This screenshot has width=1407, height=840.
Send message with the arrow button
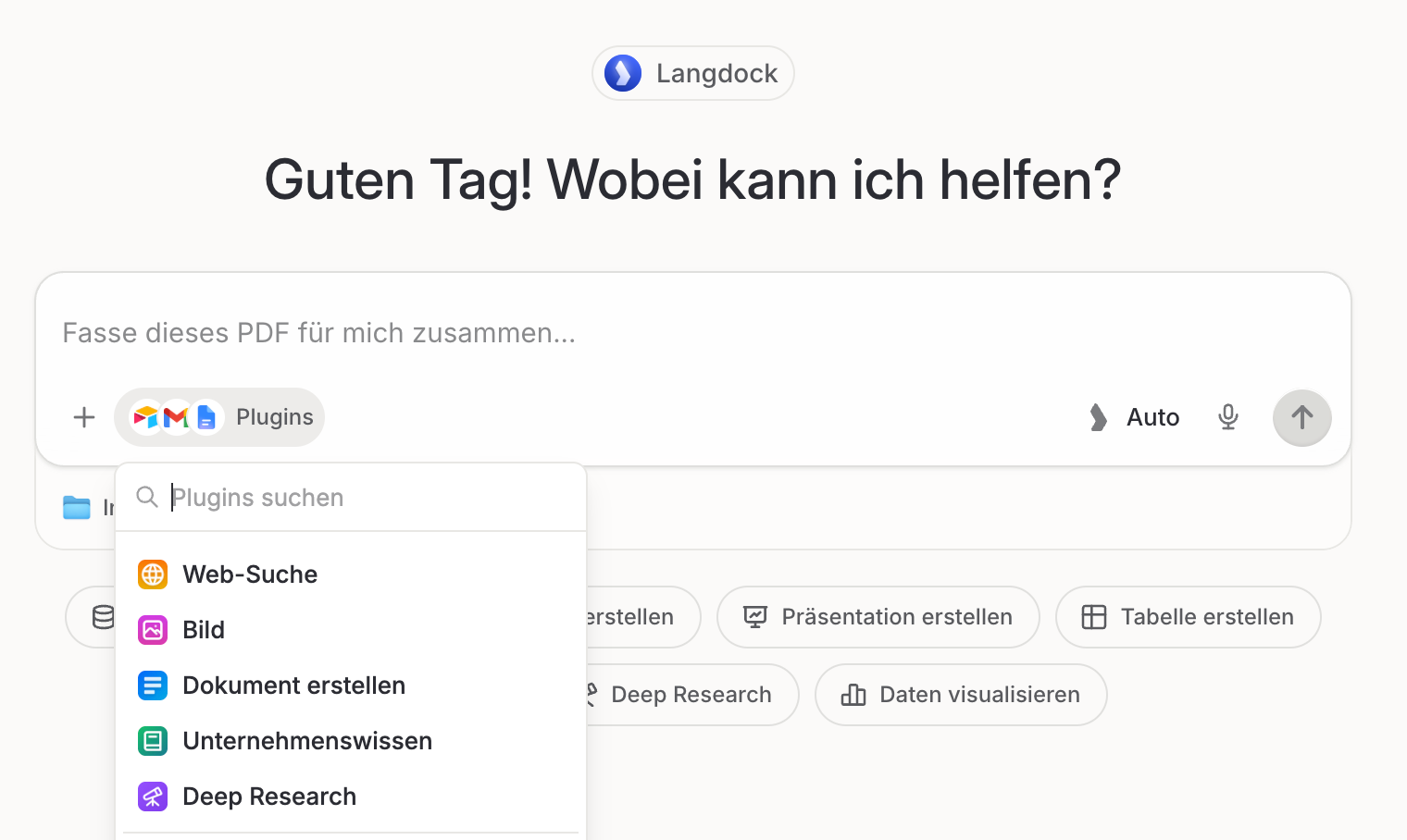(x=1302, y=417)
